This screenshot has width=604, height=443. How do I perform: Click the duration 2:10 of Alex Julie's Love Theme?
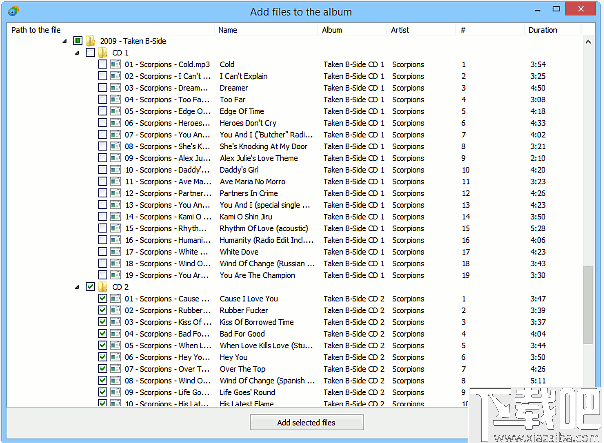(538, 158)
